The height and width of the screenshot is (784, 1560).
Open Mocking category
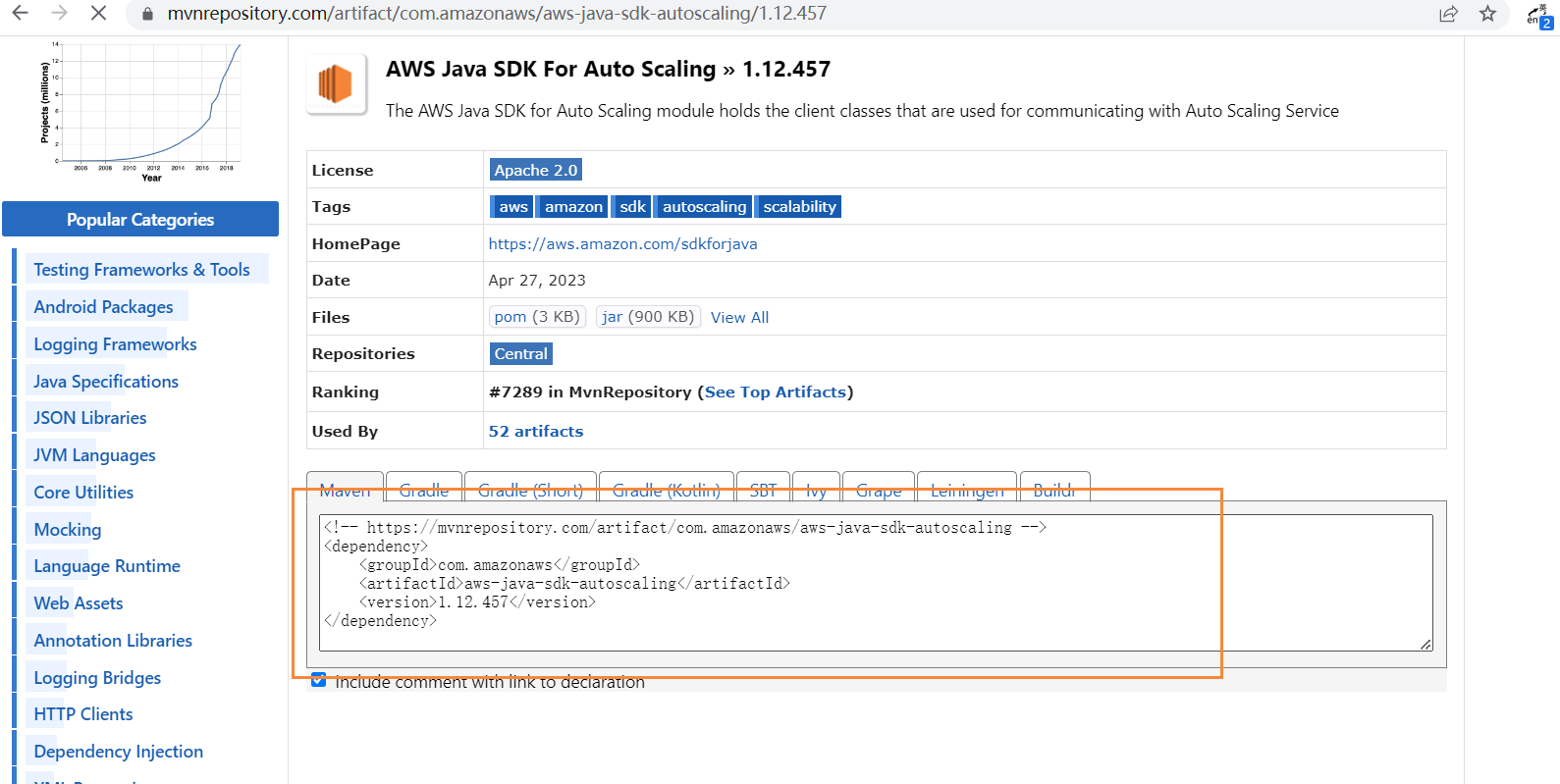[68, 529]
